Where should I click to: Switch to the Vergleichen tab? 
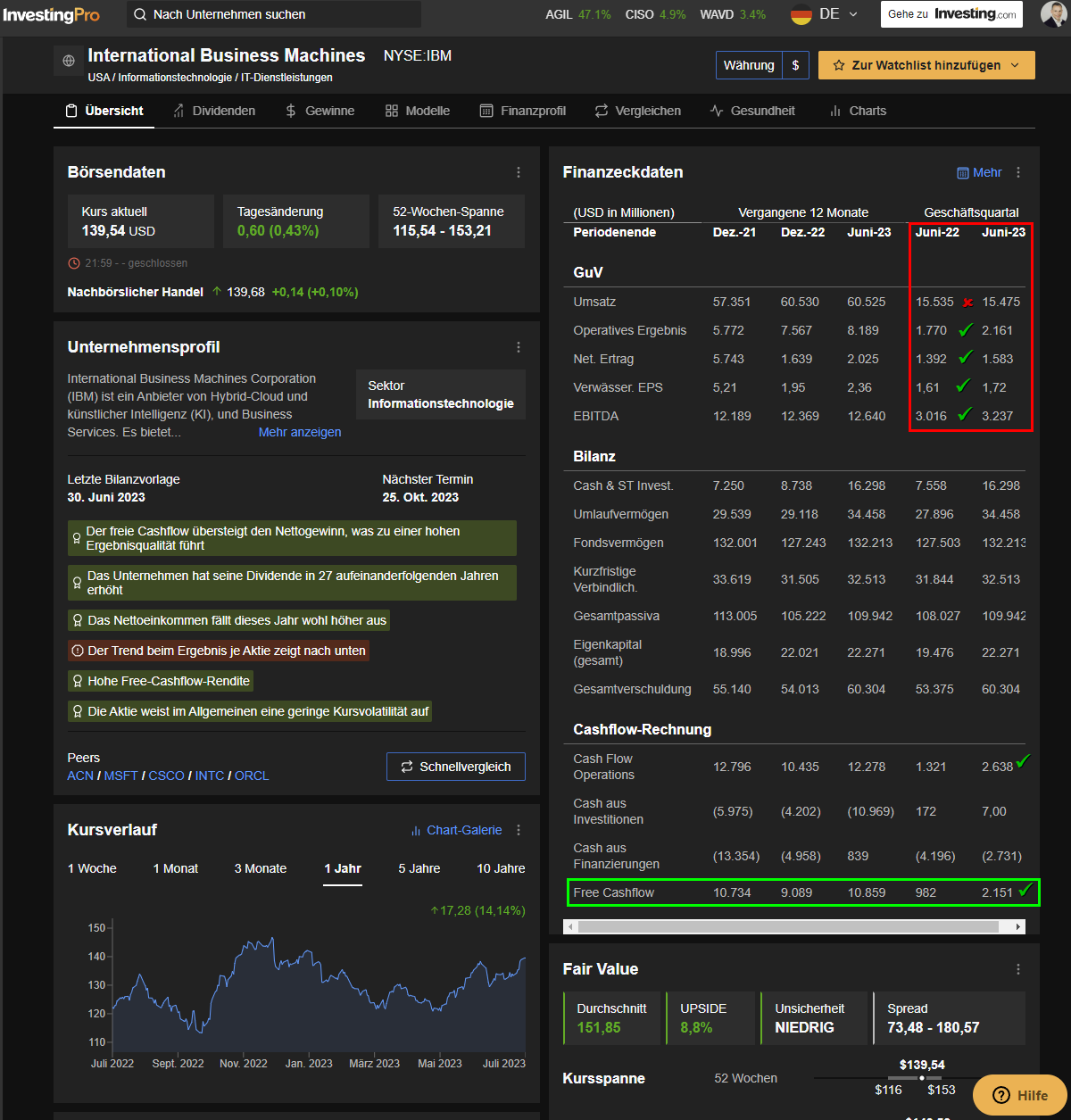pyautogui.click(x=638, y=111)
